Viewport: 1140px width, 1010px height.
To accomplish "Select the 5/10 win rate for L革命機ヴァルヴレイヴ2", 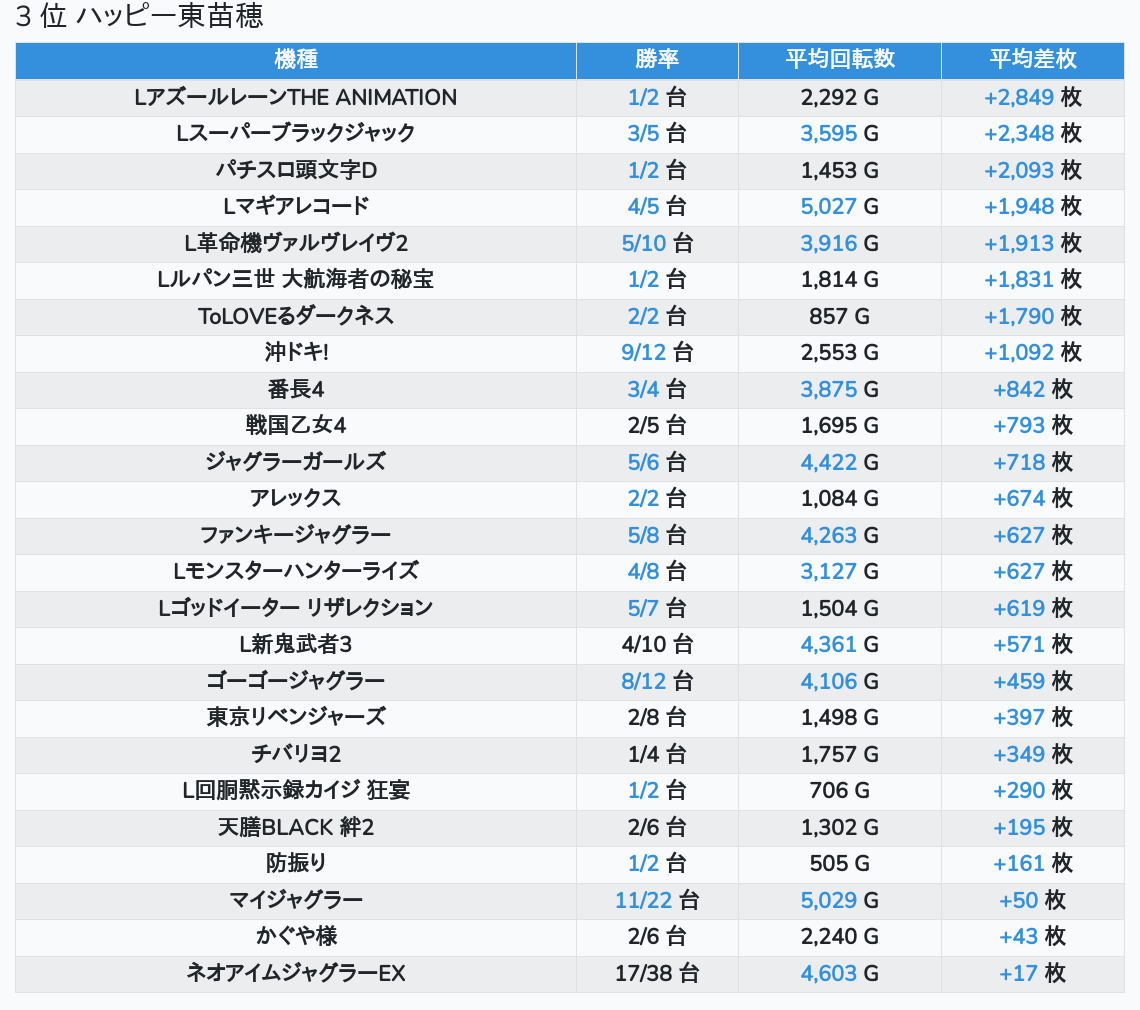I will [x=643, y=243].
